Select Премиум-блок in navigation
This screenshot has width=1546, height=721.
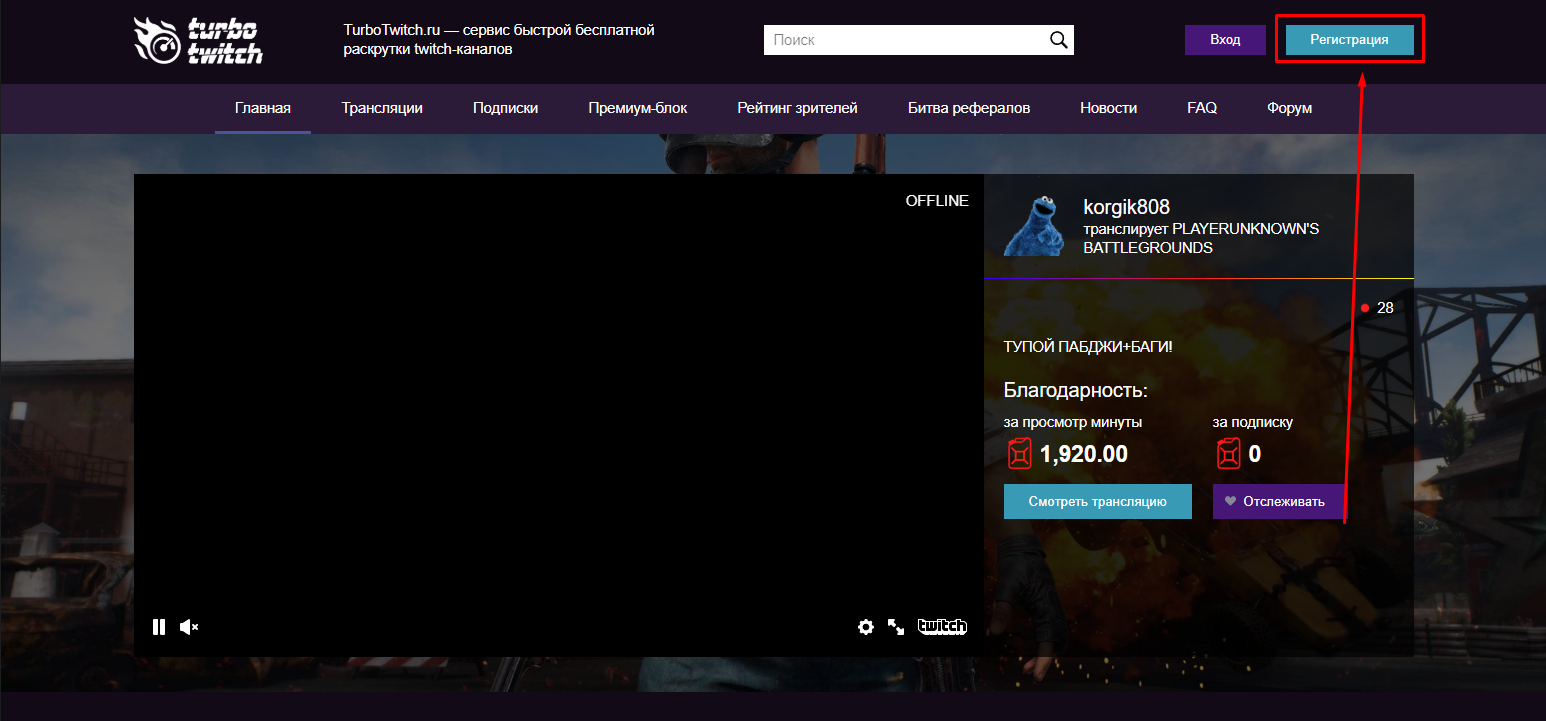[x=638, y=108]
